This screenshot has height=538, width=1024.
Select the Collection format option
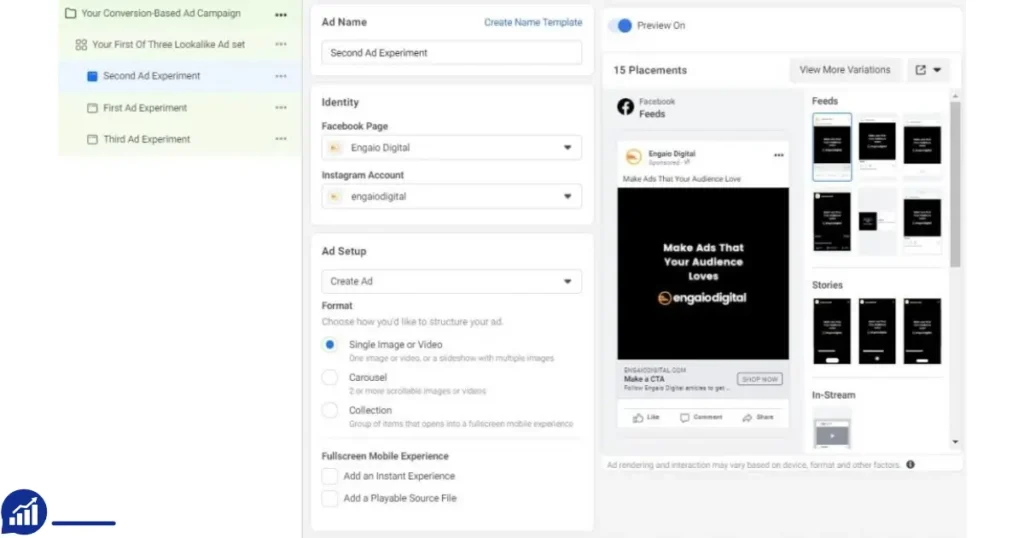(x=330, y=410)
